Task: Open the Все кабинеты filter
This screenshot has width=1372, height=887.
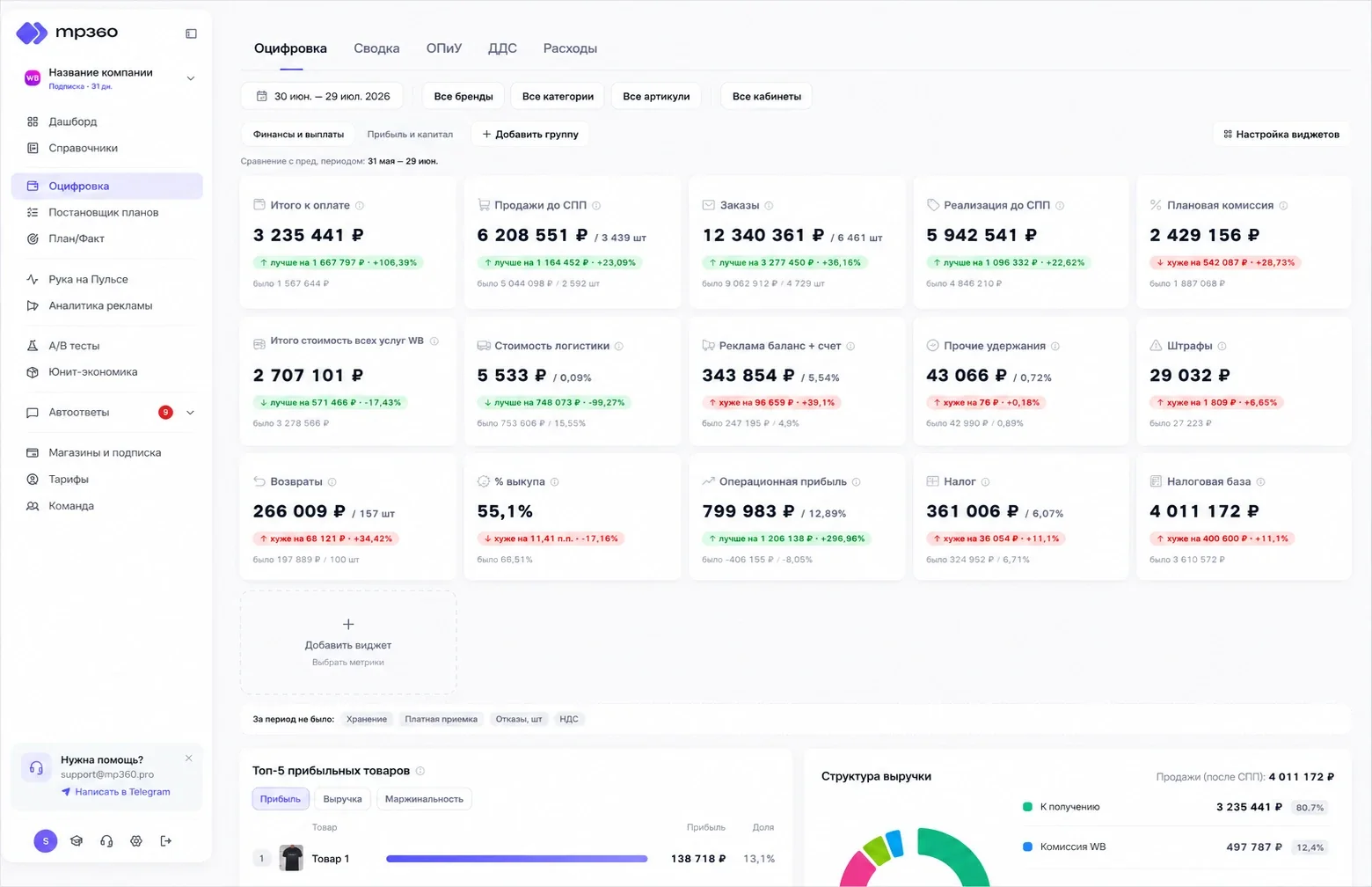Action: (767, 97)
